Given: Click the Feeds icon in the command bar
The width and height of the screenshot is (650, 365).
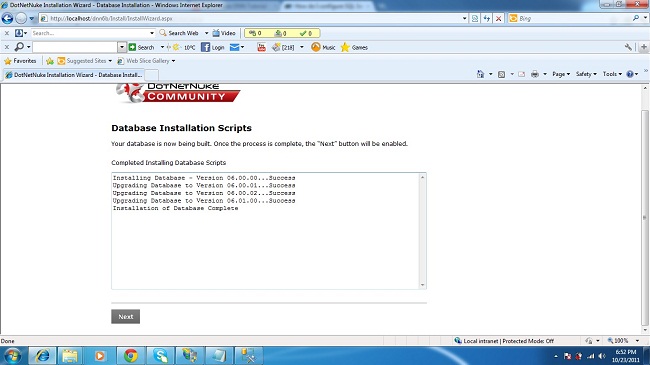Looking at the screenshot, I should coord(501,74).
